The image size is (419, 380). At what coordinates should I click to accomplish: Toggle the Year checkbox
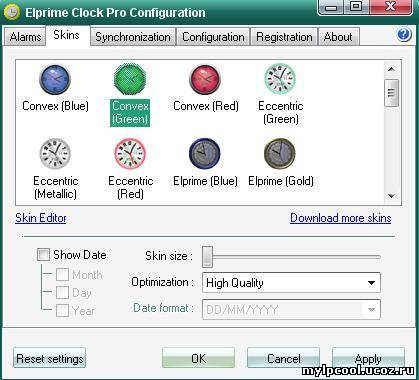point(62,311)
